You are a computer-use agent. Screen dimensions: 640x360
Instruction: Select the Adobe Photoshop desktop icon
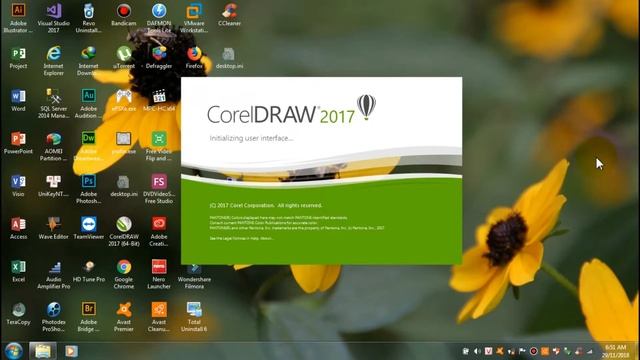tap(89, 188)
